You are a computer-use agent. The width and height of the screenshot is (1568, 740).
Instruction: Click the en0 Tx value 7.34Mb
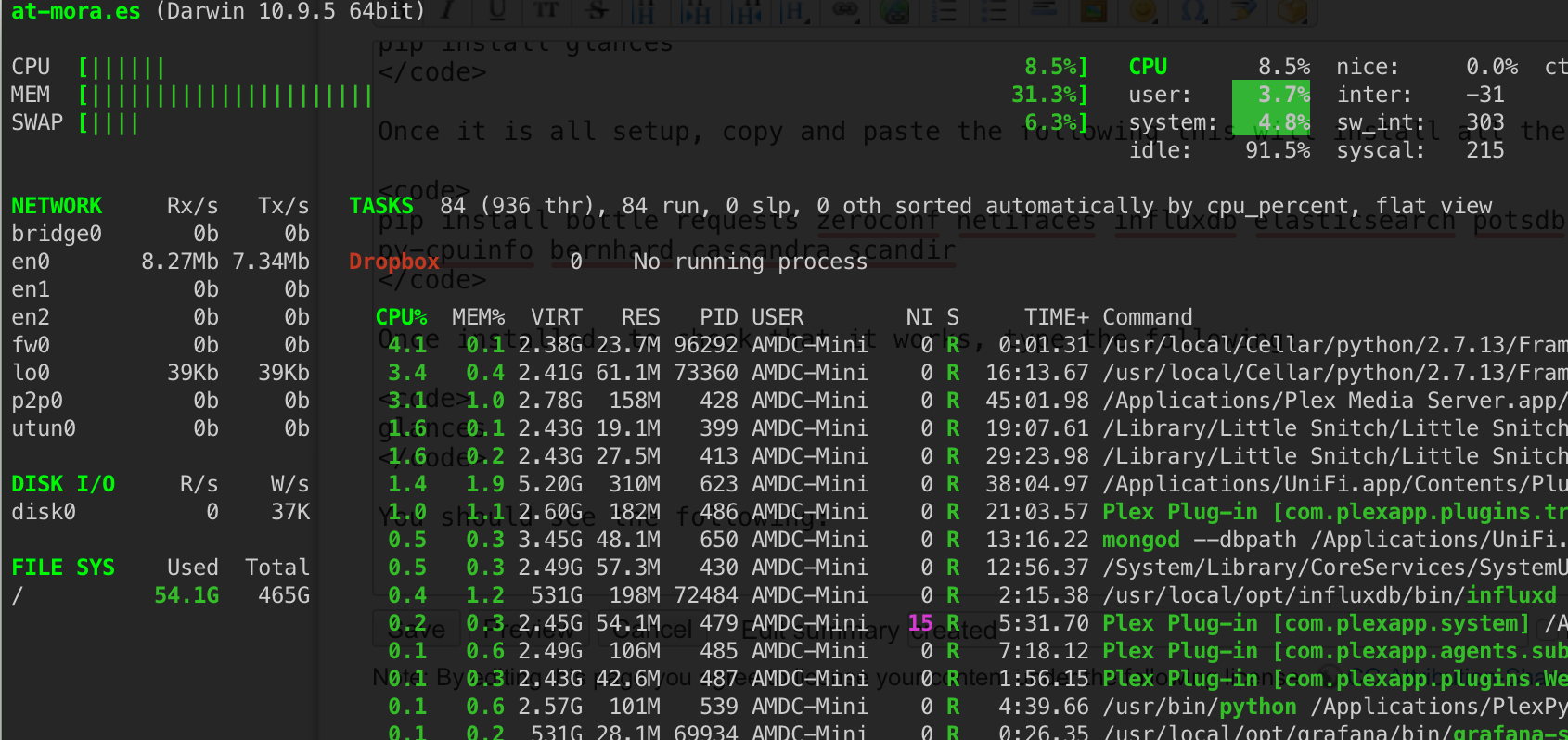[271, 262]
